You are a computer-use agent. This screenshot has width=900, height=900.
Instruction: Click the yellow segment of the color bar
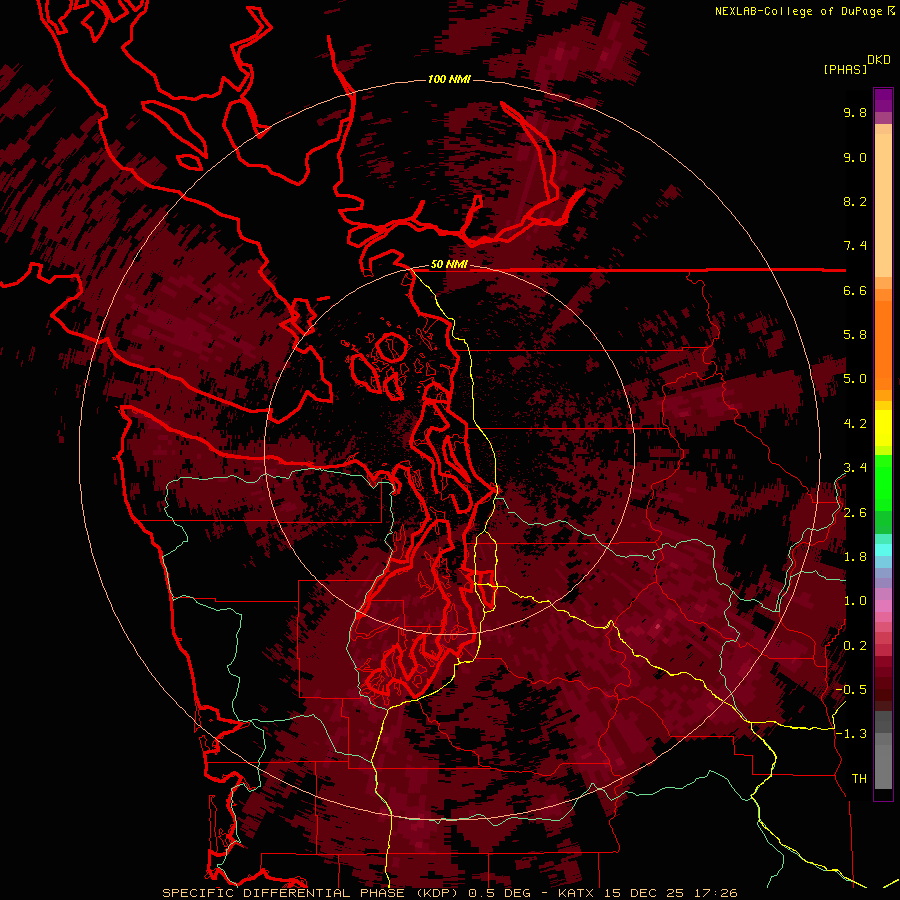tap(883, 428)
